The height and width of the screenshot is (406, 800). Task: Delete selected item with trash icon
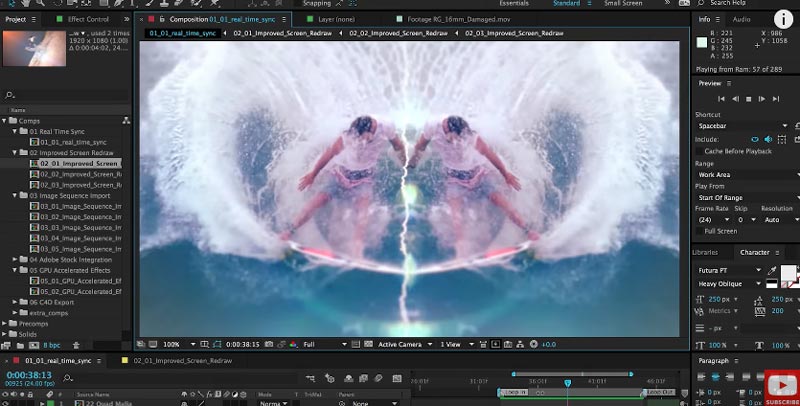pos(76,345)
